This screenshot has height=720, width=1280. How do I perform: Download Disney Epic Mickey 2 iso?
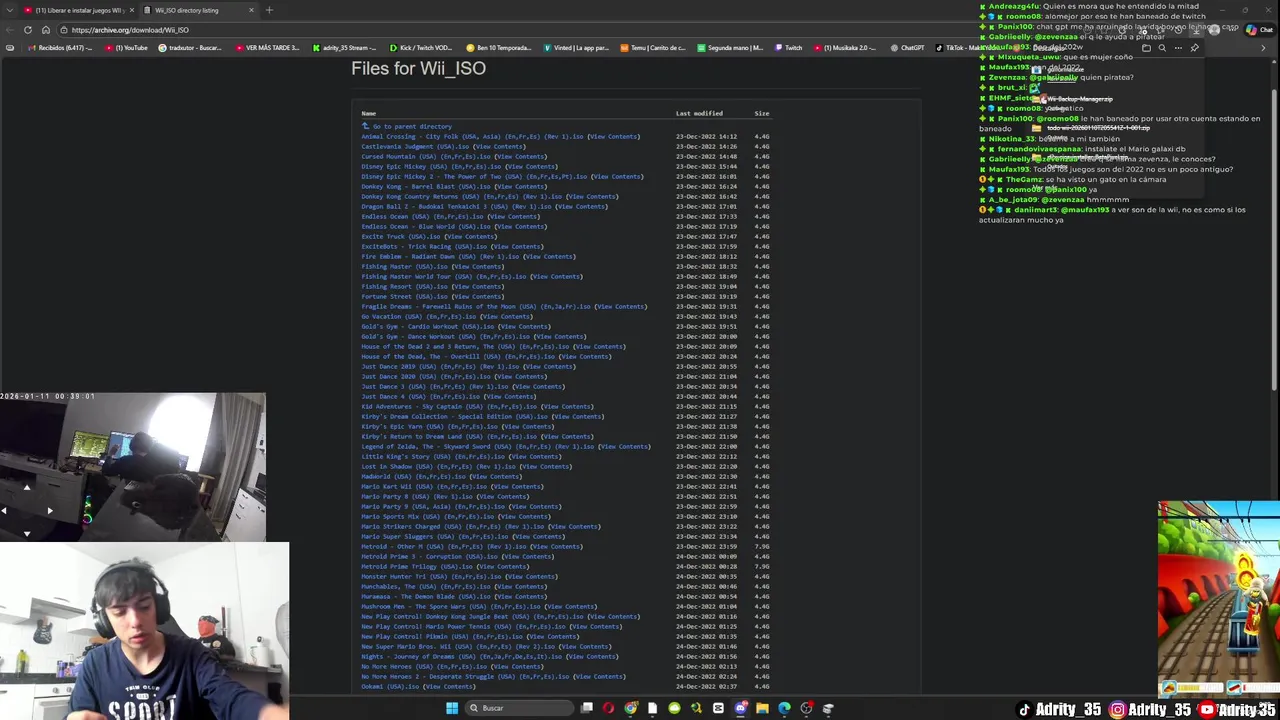coord(474,177)
